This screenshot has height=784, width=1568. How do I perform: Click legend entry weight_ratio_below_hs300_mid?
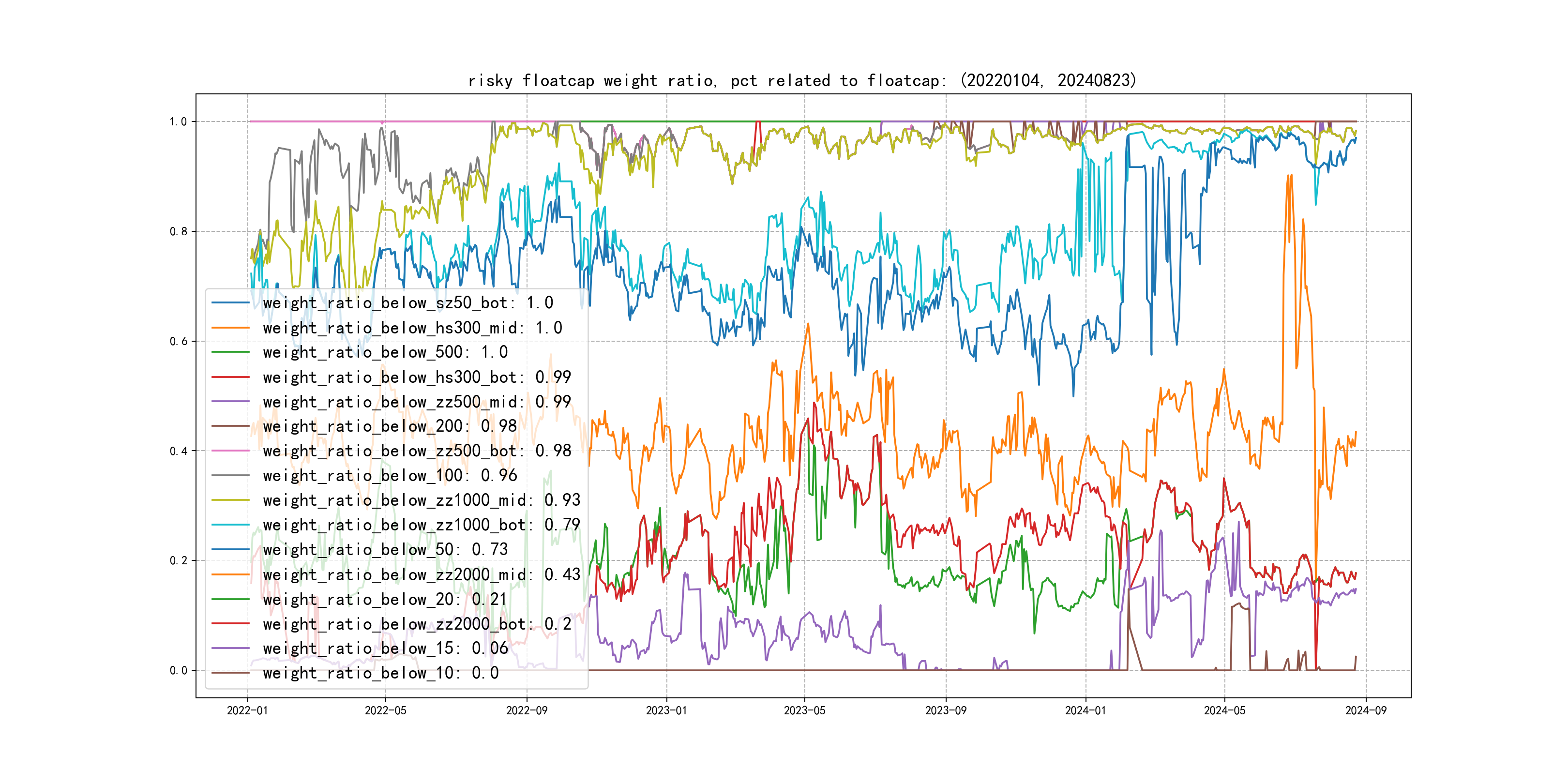click(x=412, y=328)
